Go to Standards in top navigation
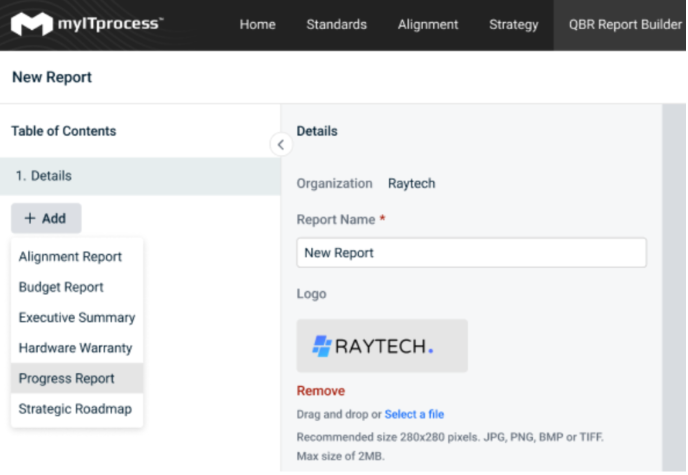The width and height of the screenshot is (688, 475). coord(337,24)
